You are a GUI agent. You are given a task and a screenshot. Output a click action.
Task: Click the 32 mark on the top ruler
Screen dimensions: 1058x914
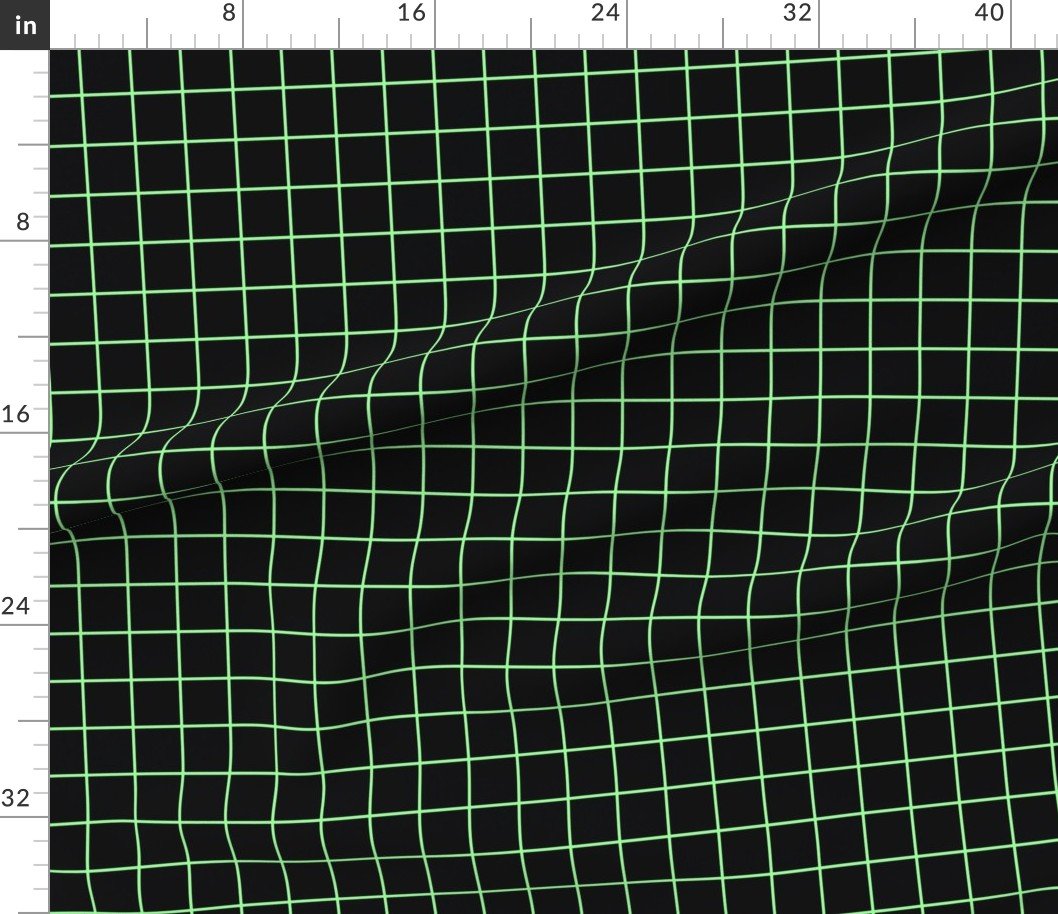[797, 12]
